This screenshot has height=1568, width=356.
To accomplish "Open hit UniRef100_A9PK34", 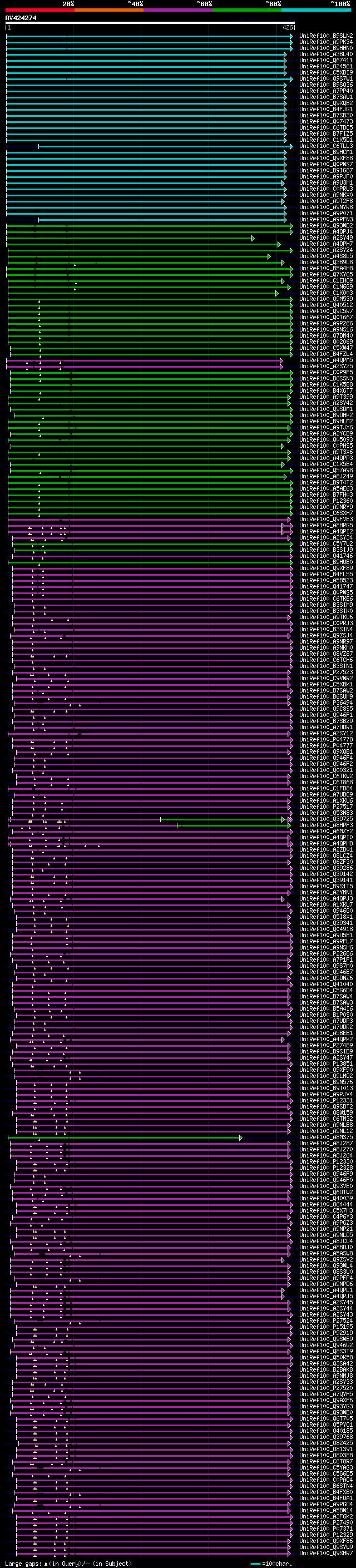I will tap(326, 42).
